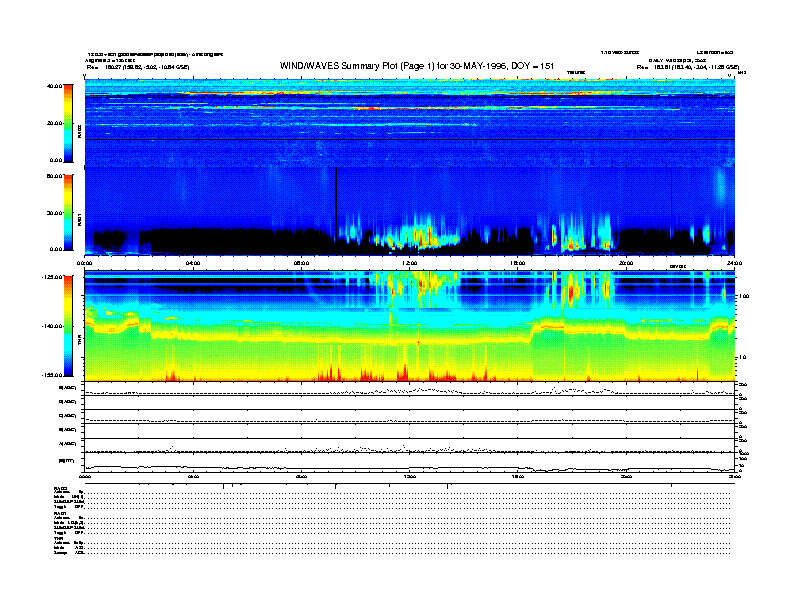The height and width of the screenshot is (612, 792).
Task: Click the 10 frequency tick right of TNR panel
Action: click(x=742, y=357)
